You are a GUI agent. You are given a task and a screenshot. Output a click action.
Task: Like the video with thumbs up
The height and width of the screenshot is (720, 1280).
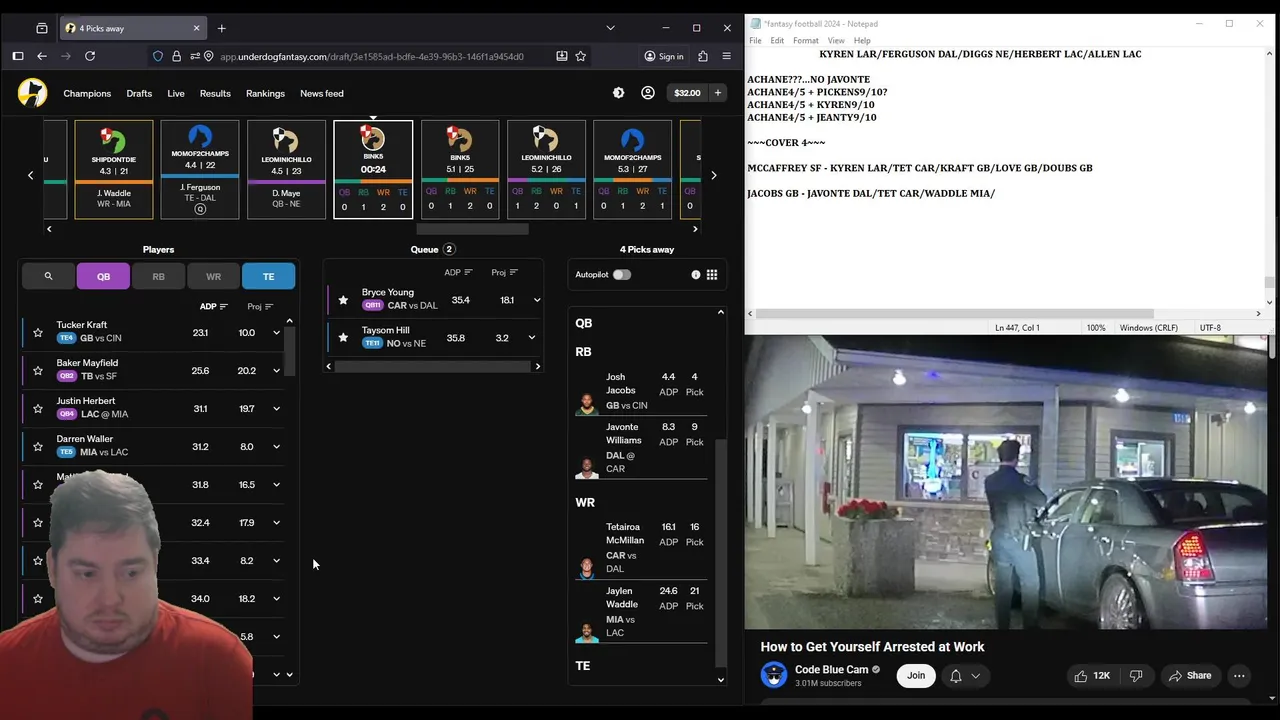[1092, 676]
